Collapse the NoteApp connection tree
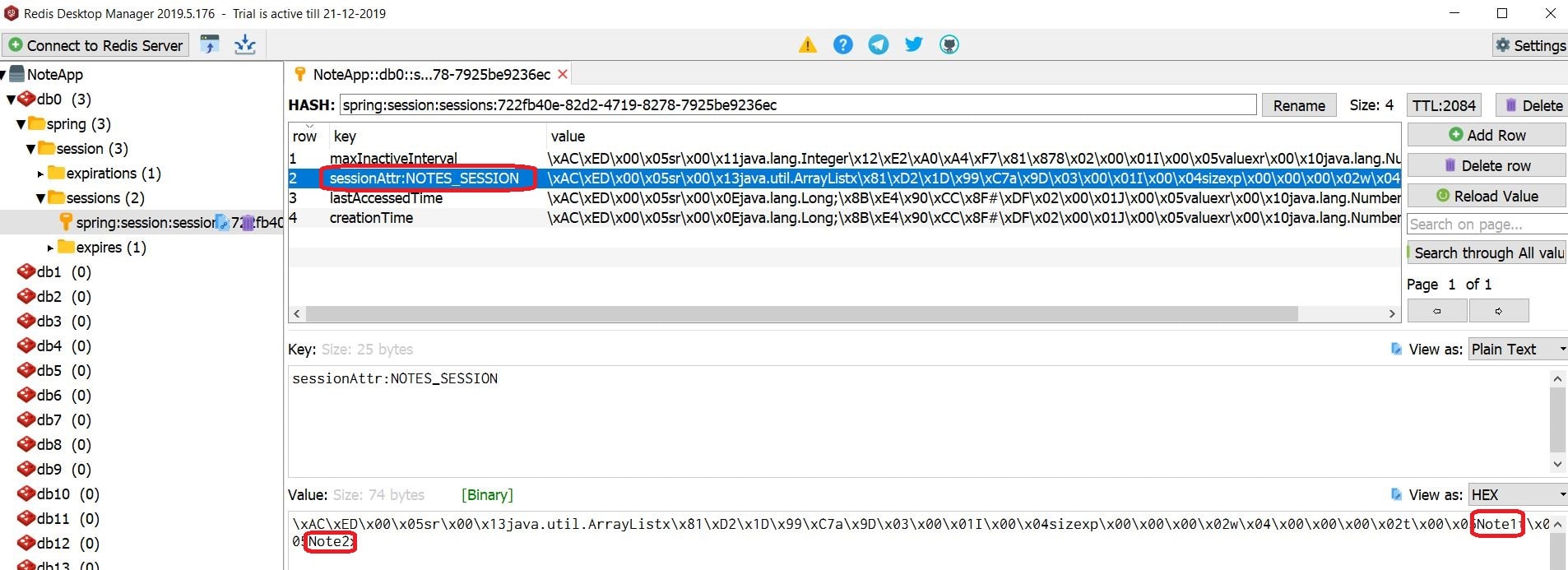The image size is (1568, 570). tap(3, 75)
